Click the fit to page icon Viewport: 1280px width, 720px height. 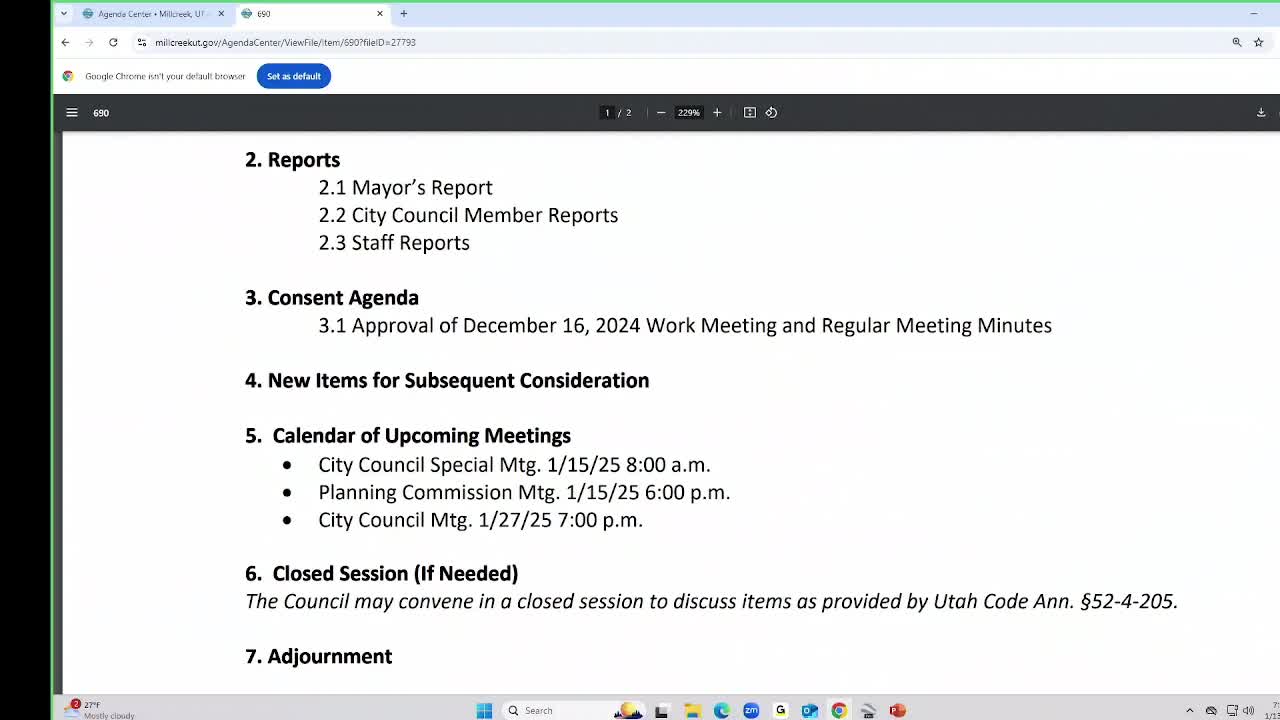[750, 113]
